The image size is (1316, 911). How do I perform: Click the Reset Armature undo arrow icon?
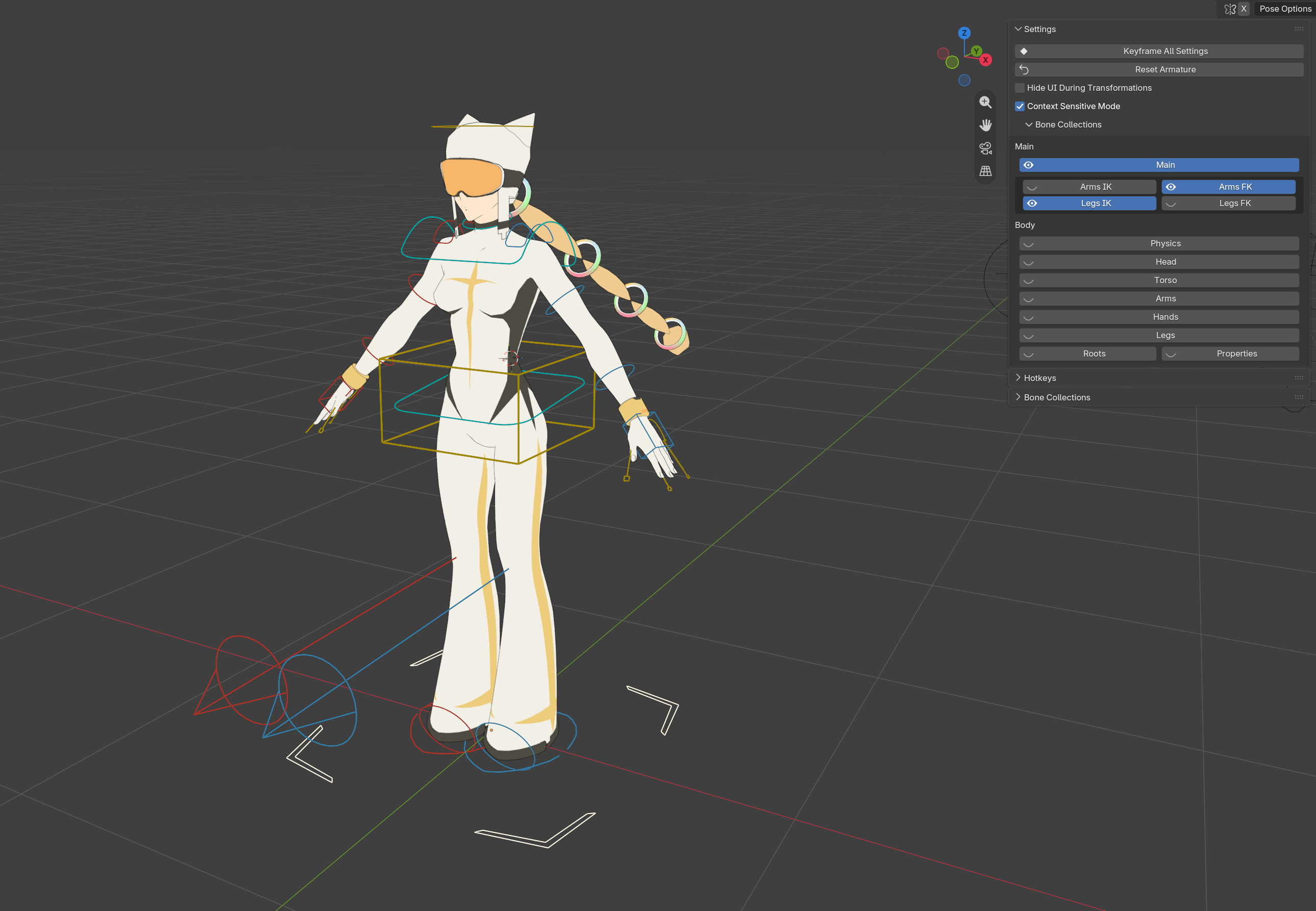1024,70
